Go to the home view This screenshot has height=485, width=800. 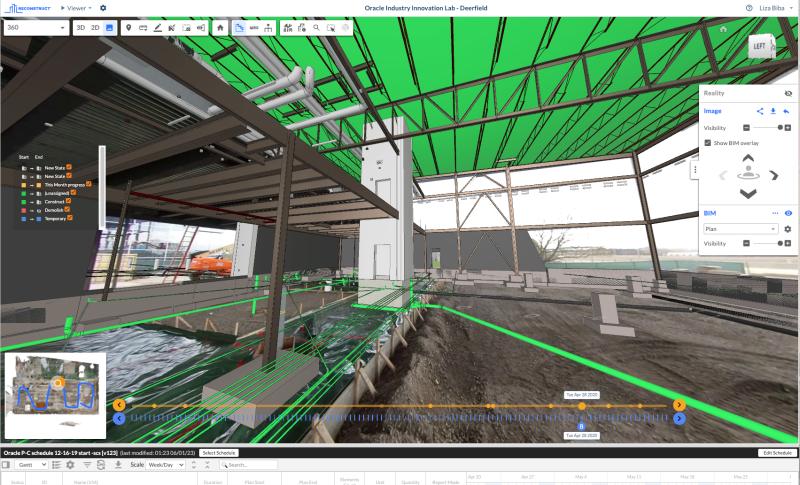[x=220, y=28]
